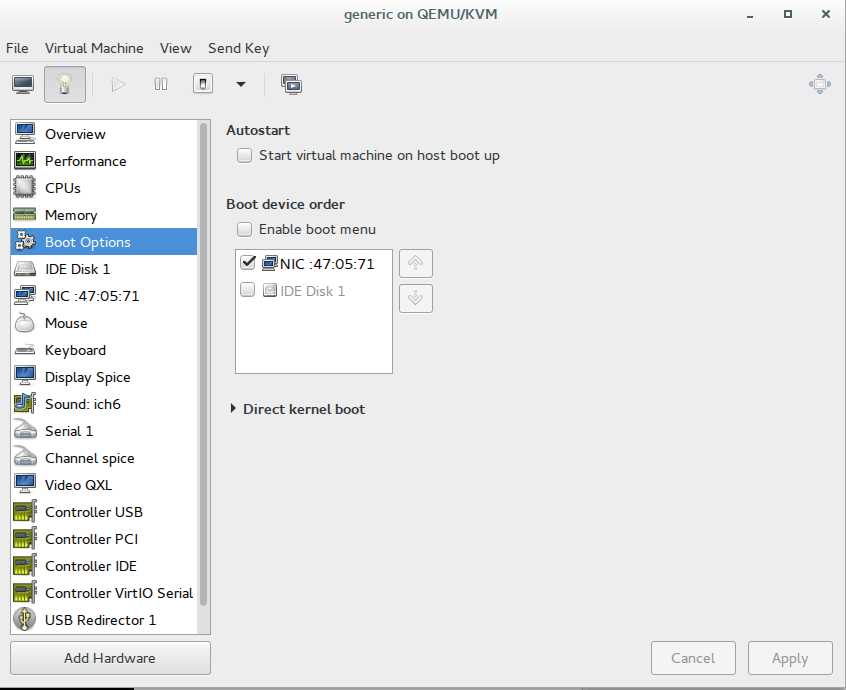The height and width of the screenshot is (690, 846).
Task: Select Channel spice entry
Action: pos(104,457)
